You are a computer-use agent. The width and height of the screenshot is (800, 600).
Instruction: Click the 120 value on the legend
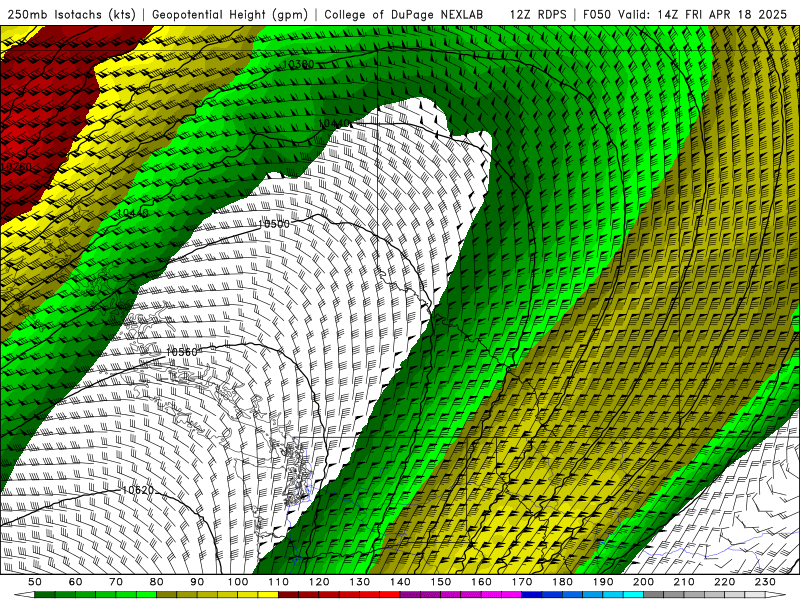point(319,582)
